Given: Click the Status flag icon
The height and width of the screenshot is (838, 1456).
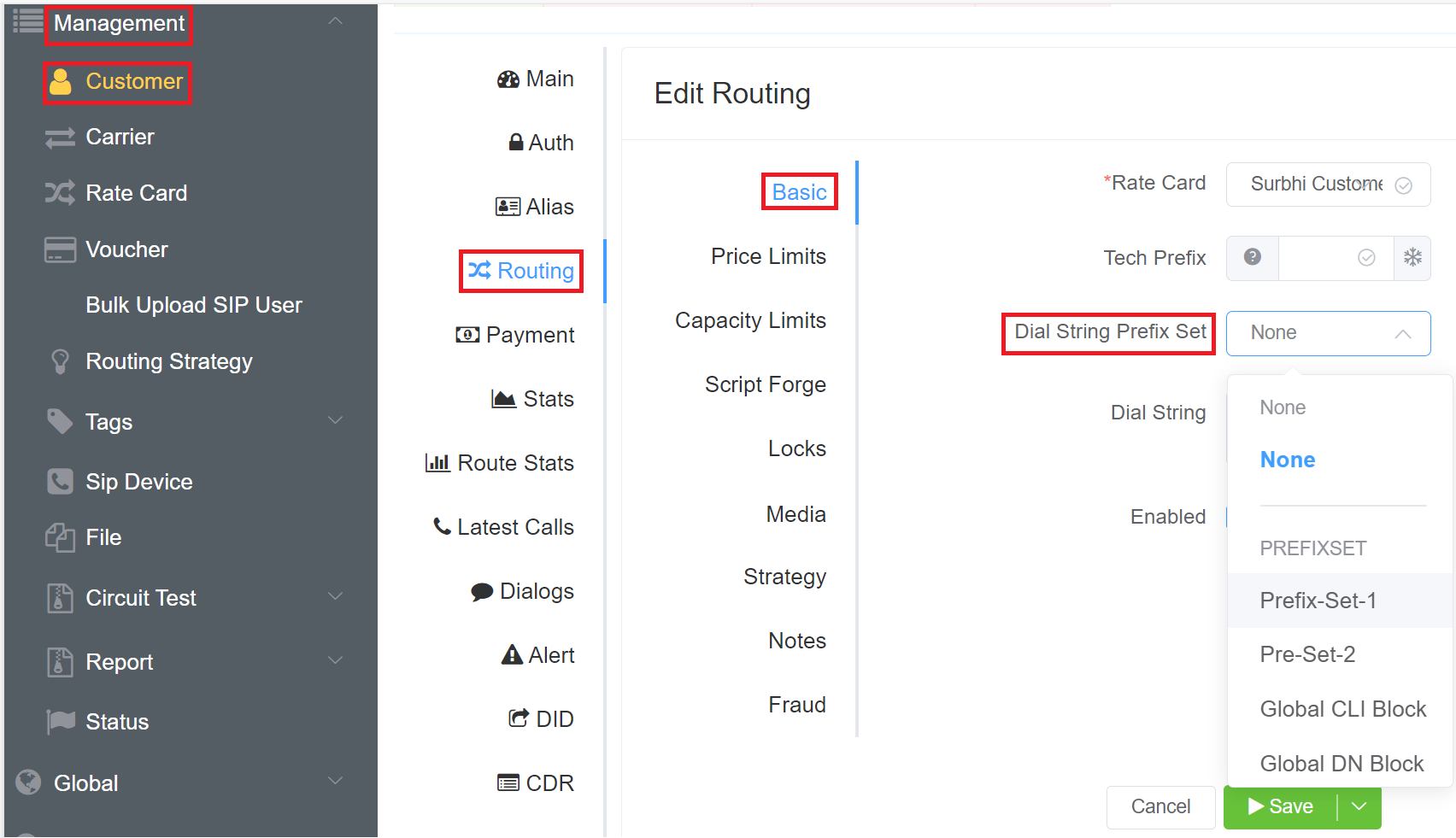Looking at the screenshot, I should (60, 722).
